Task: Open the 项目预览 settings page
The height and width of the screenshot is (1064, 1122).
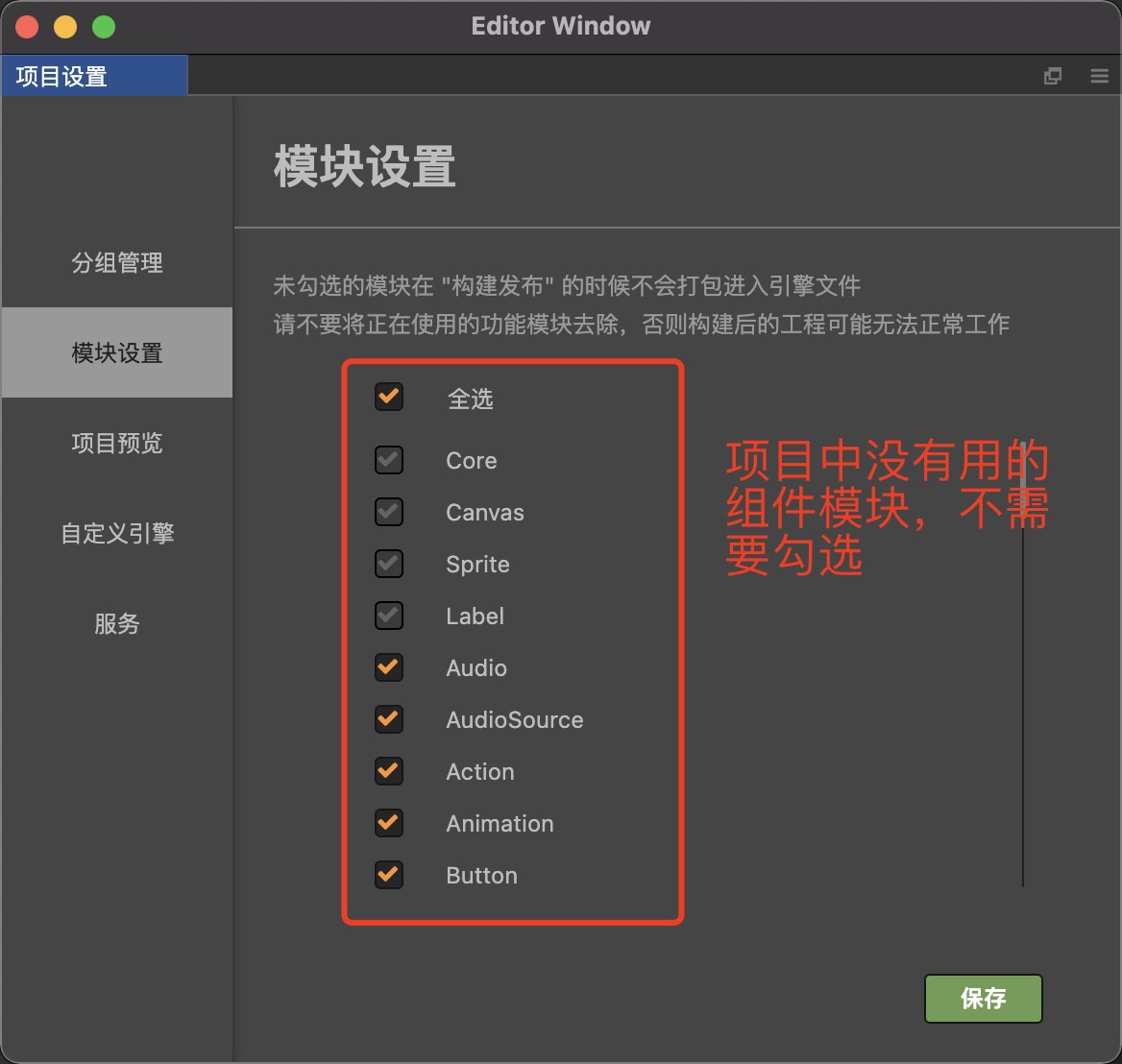Action: coord(116,443)
